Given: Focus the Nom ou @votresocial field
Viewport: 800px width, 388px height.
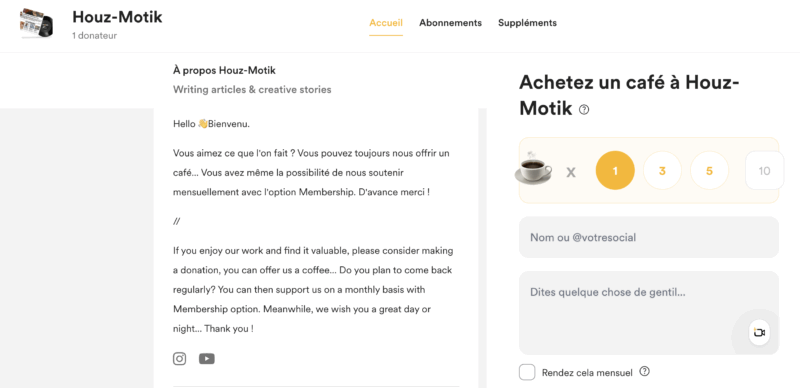Looking at the screenshot, I should point(649,237).
